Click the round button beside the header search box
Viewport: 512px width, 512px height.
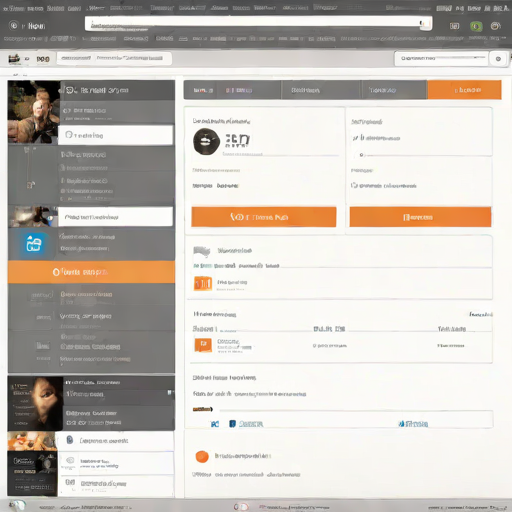[x=498, y=59]
